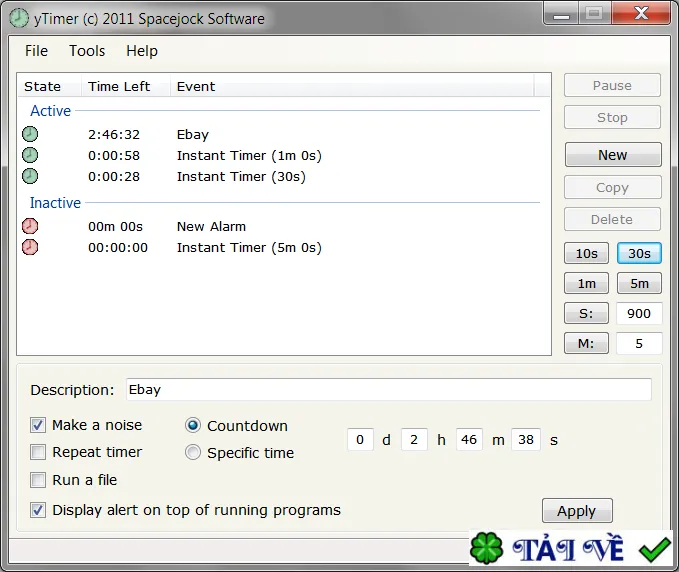Click the green clock icon for Instant Timer (1m 0s)
The width and height of the screenshot is (679, 572).
pos(30,155)
